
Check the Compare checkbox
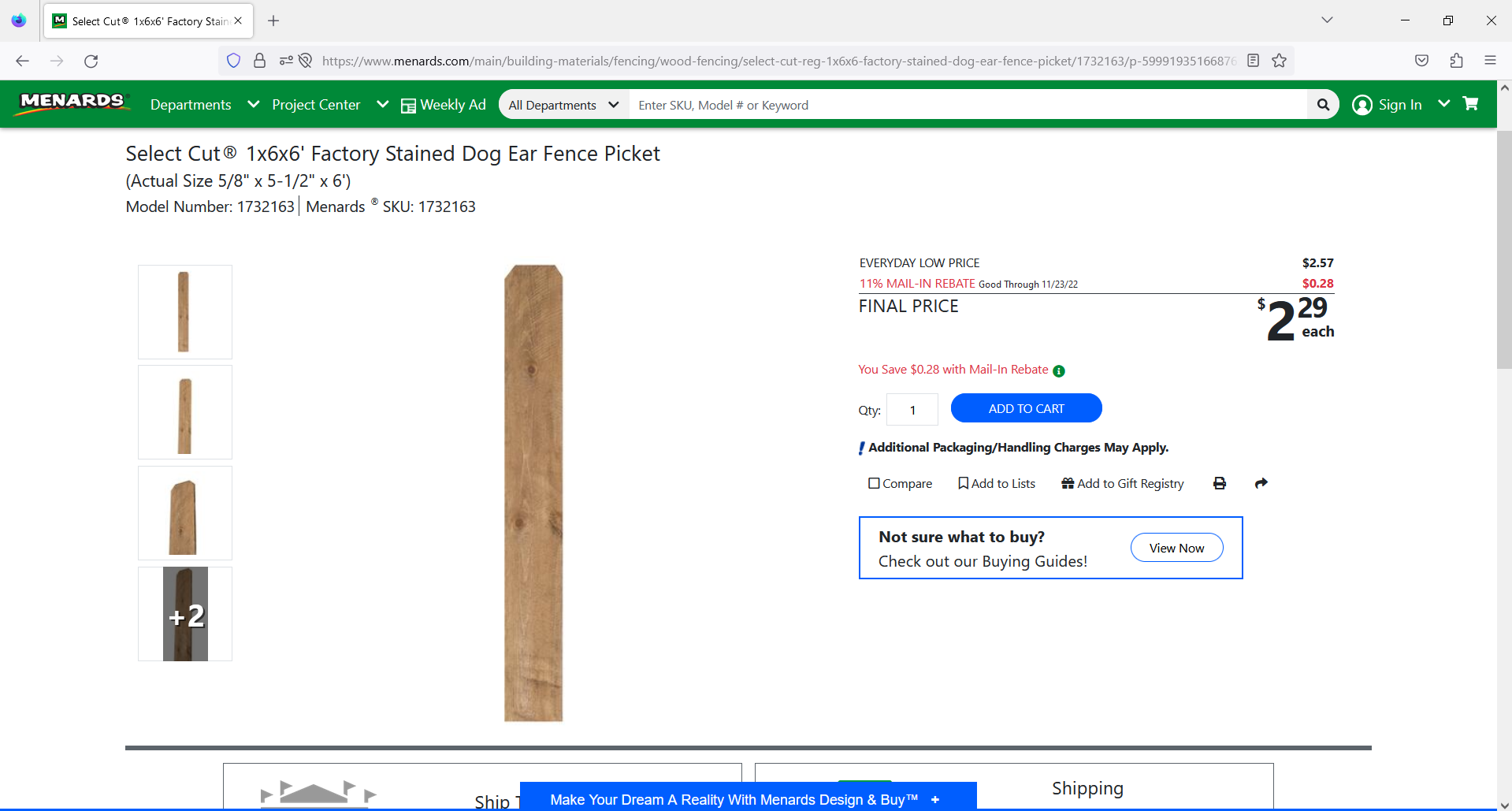coord(873,482)
